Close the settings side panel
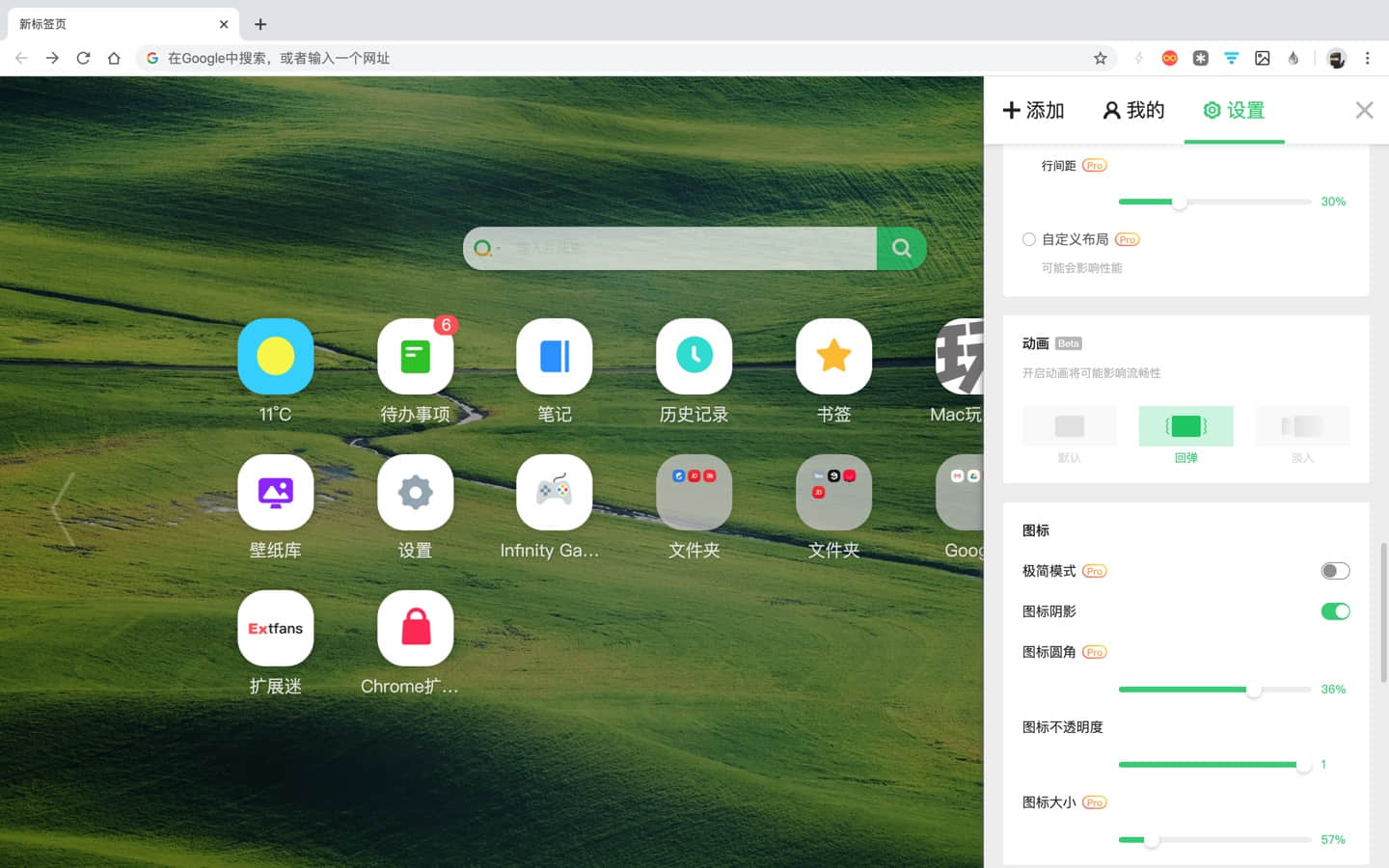This screenshot has height=868, width=1389. (1364, 110)
